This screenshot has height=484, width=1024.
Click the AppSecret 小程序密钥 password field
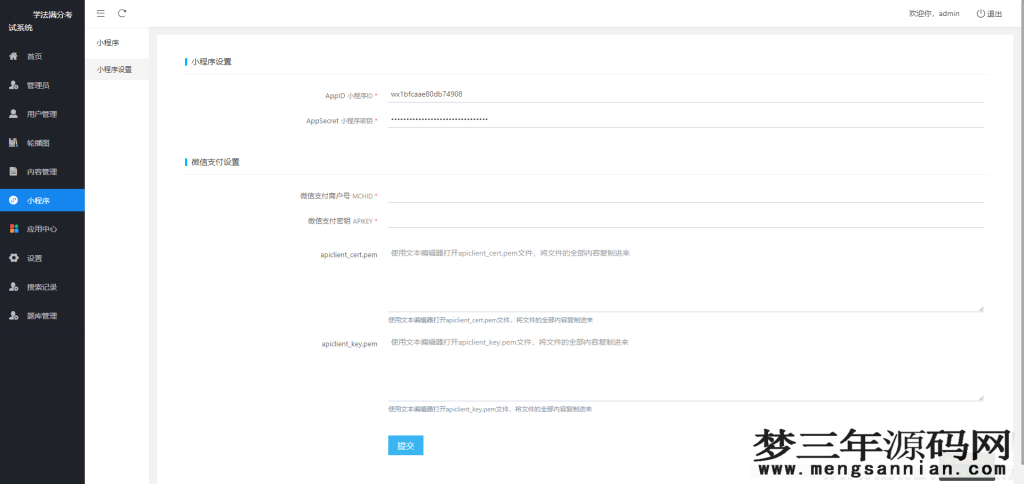point(685,120)
